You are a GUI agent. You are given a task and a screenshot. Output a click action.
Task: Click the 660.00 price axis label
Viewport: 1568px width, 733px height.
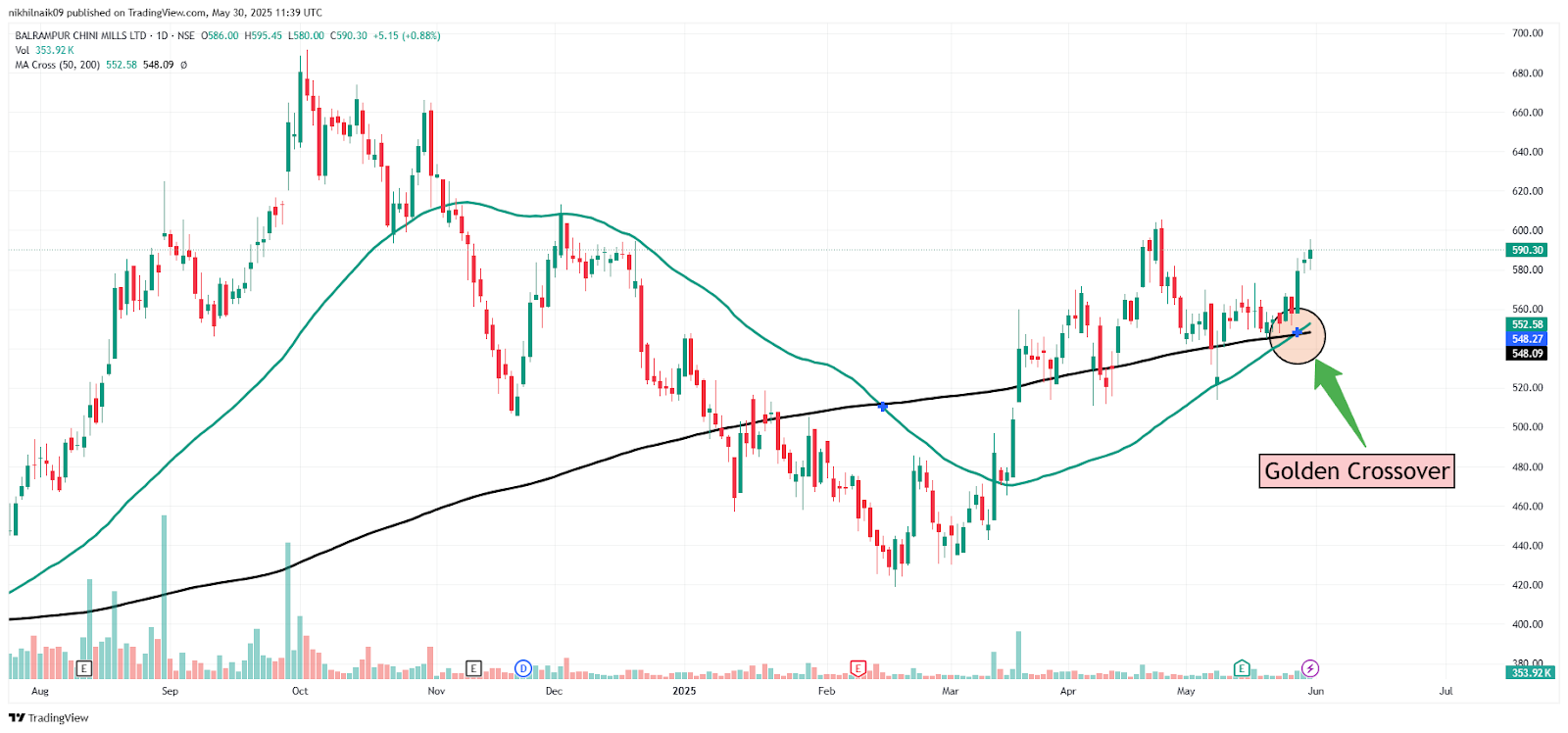click(x=1527, y=113)
